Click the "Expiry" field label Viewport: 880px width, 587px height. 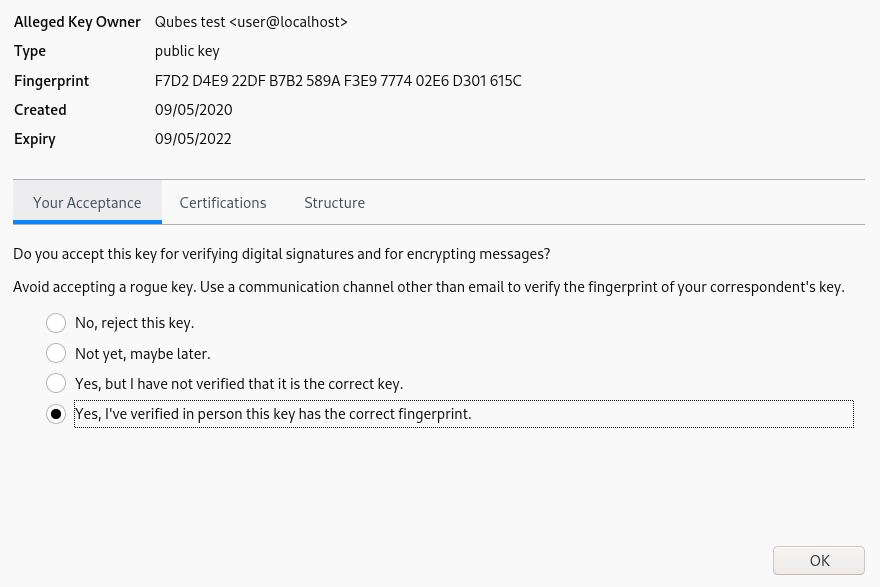35,139
